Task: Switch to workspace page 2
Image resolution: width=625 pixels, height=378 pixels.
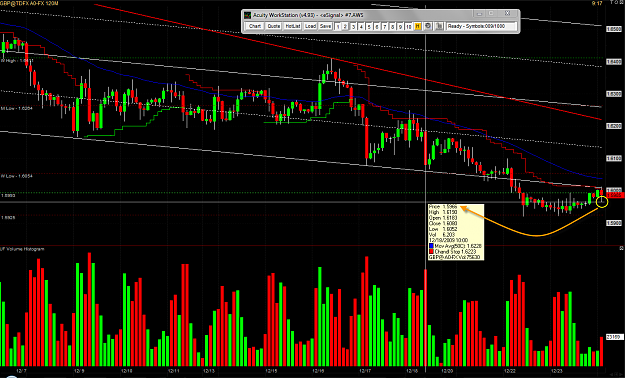Action: coord(345,26)
